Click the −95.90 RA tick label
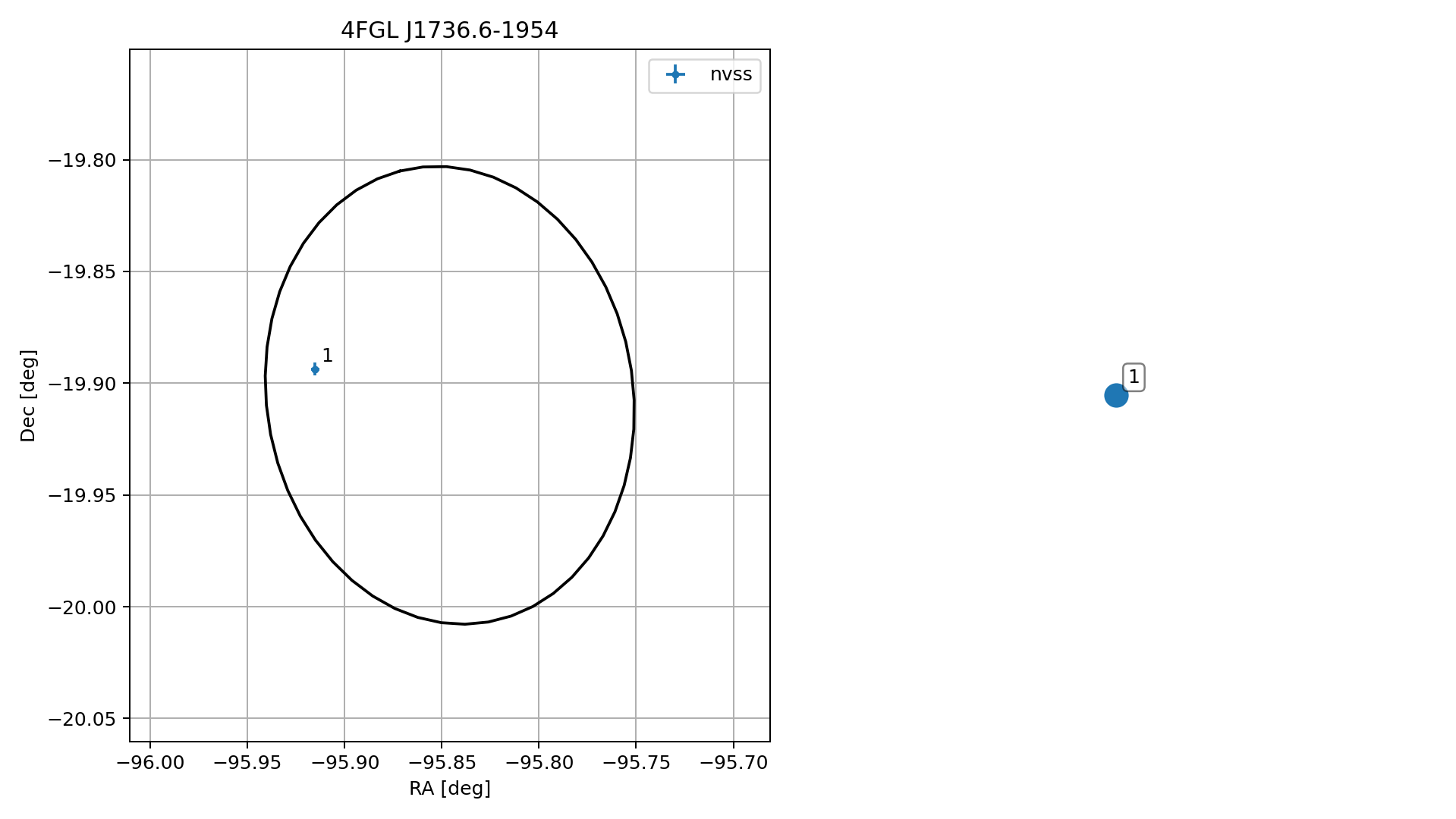Screen dimensions: 1456x819 [x=344, y=763]
